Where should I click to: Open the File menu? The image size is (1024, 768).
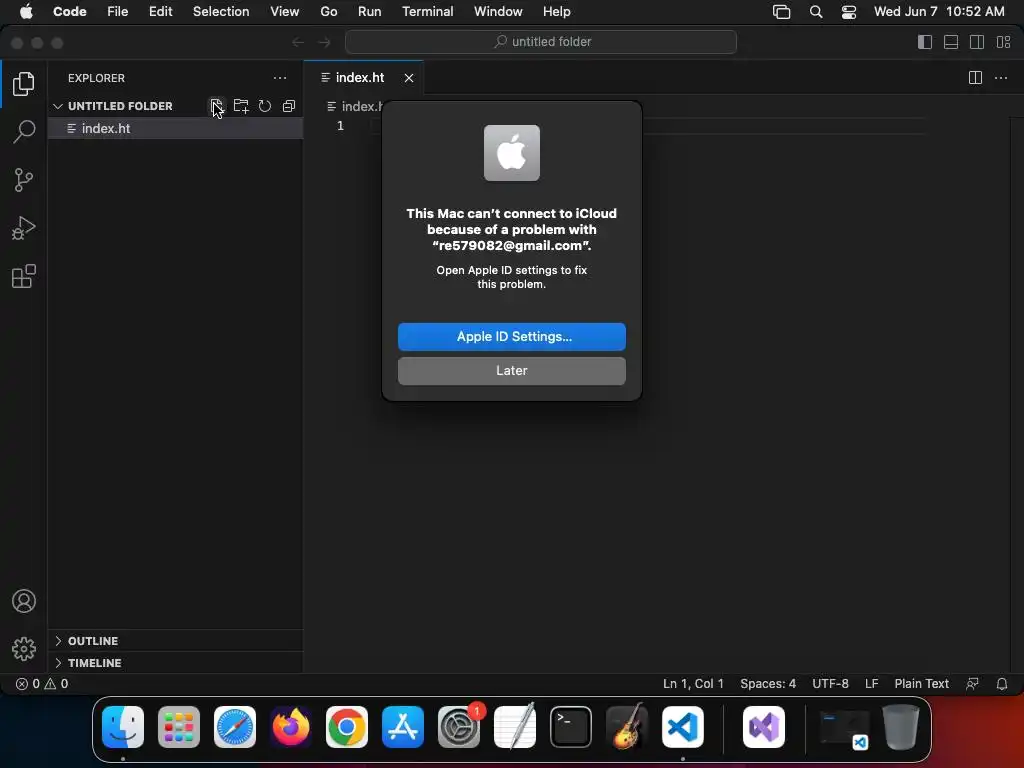118,12
